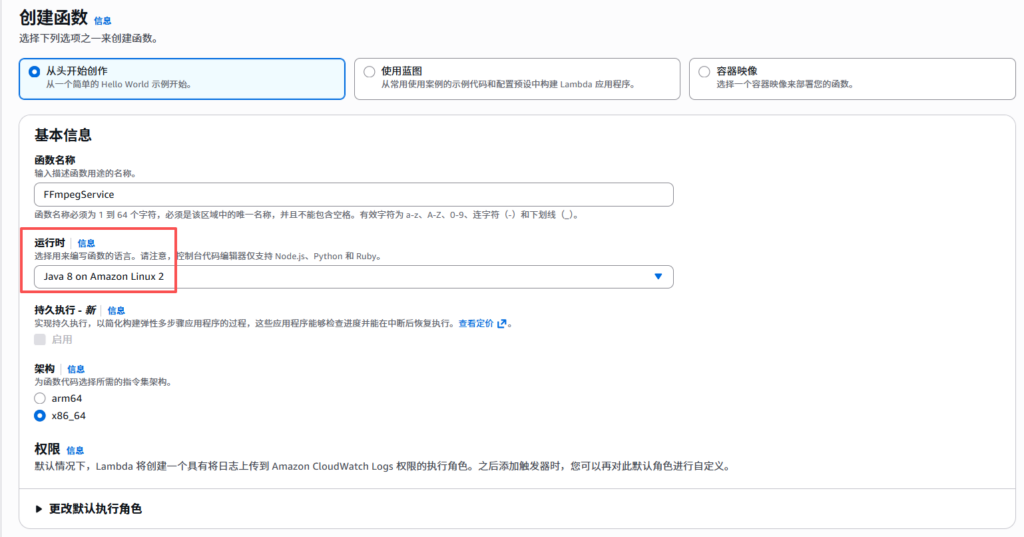This screenshot has width=1024, height=537.
Task: Expand the 更改默认执行角色 section
Action: point(95,509)
